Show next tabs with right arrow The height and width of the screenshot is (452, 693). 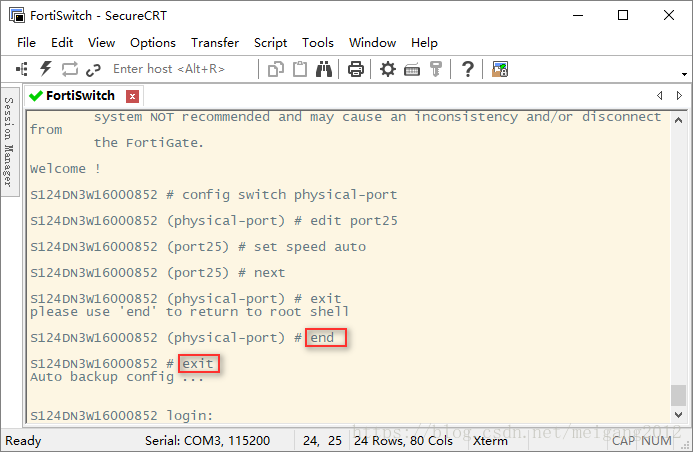[x=679, y=95]
